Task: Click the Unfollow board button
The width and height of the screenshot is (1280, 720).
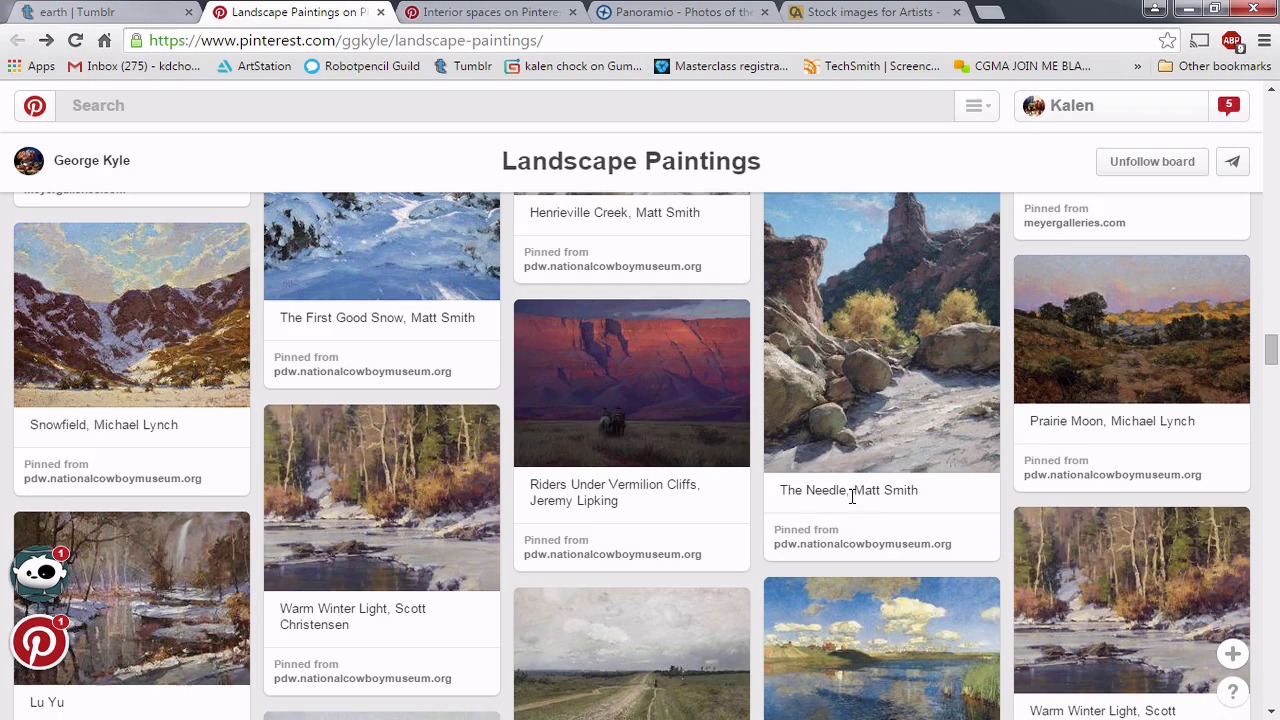Action: click(1152, 162)
